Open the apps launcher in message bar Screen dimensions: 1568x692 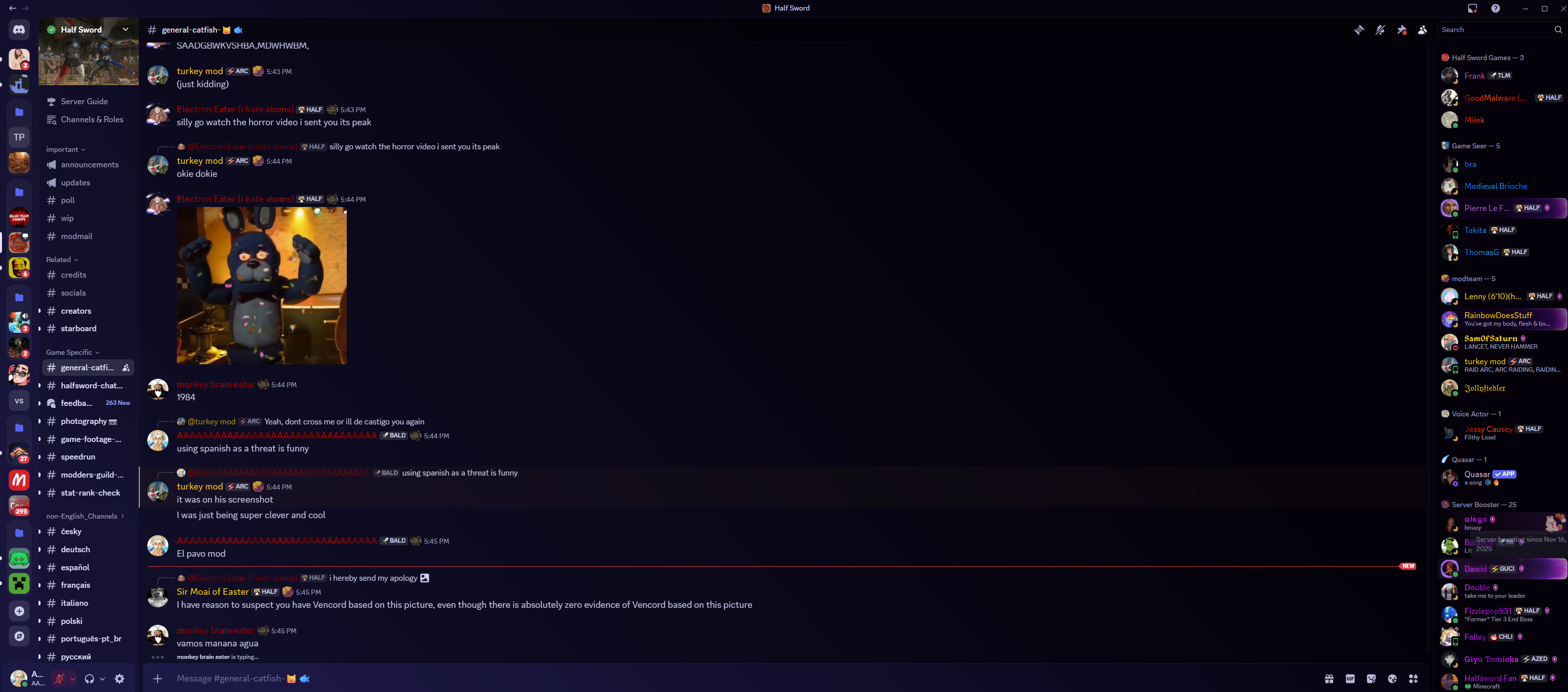tap(1413, 678)
